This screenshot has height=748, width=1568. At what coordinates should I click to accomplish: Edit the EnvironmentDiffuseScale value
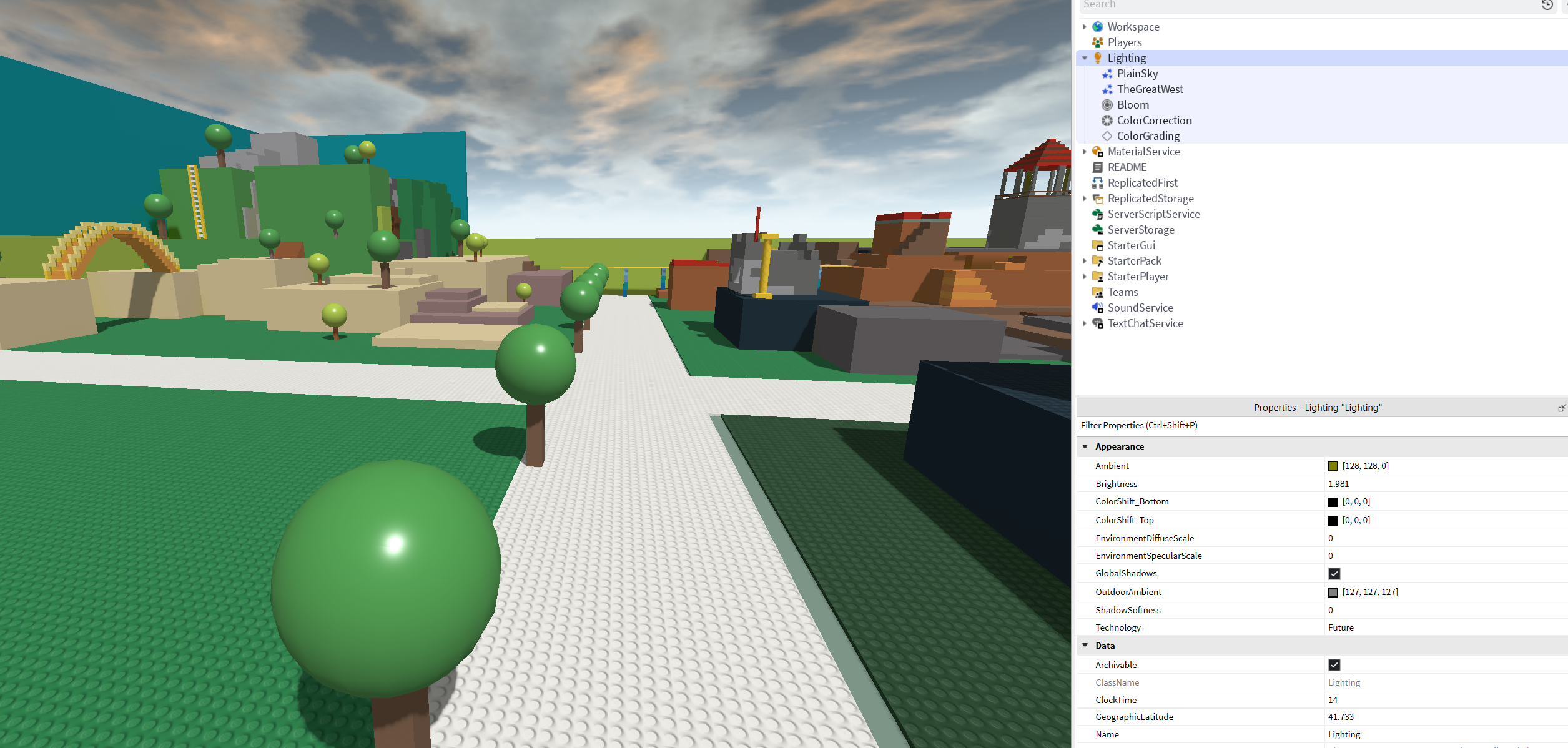tap(1446, 538)
